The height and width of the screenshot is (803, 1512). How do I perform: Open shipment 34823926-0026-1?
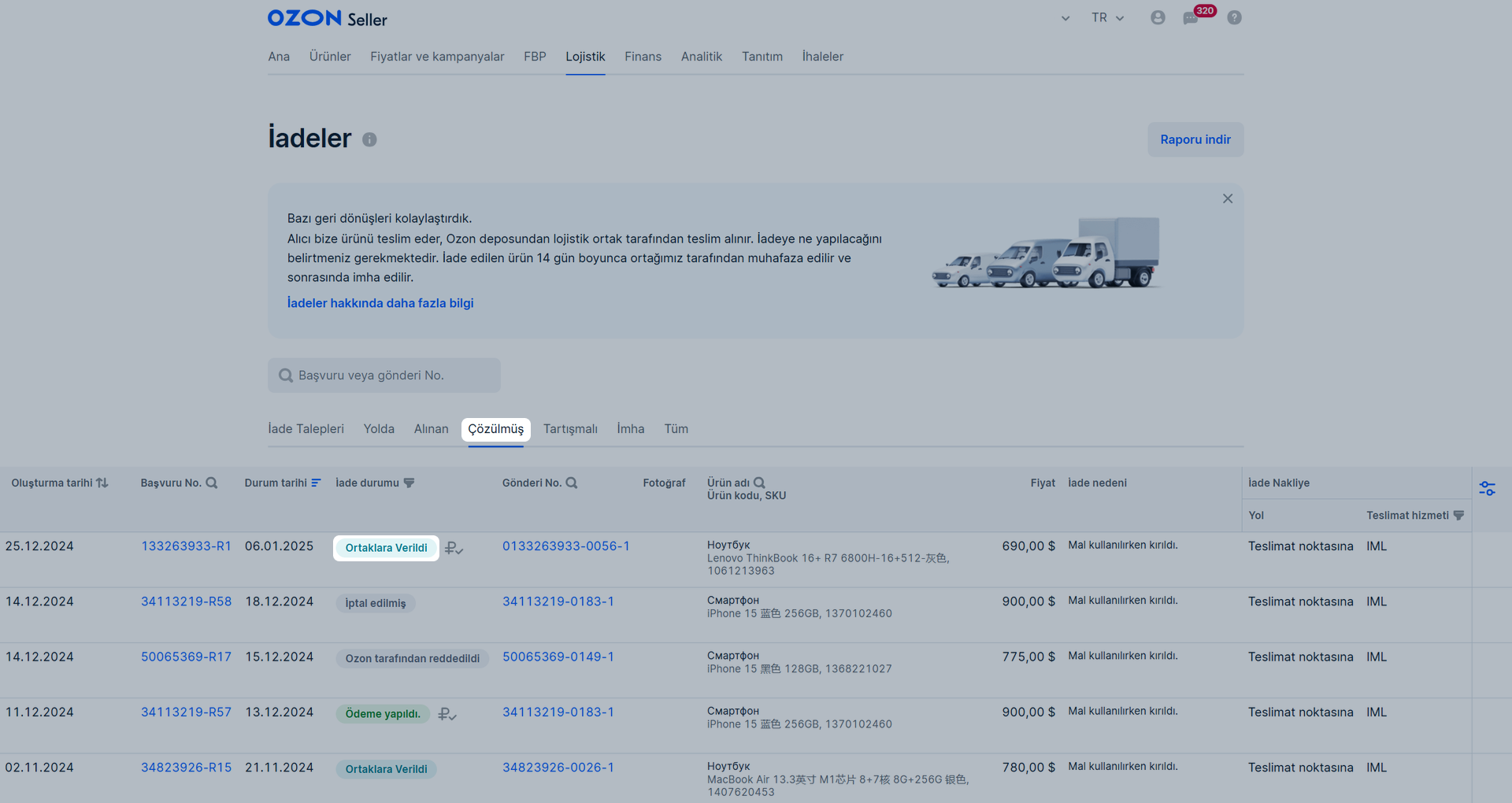(558, 768)
